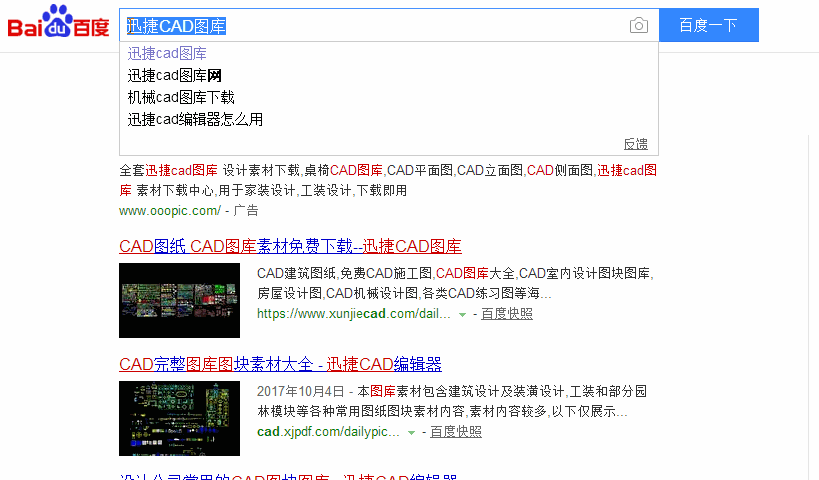Image resolution: width=819 pixels, height=480 pixels.
Task: Click the 反馈 feedback link
Action: coord(636,144)
